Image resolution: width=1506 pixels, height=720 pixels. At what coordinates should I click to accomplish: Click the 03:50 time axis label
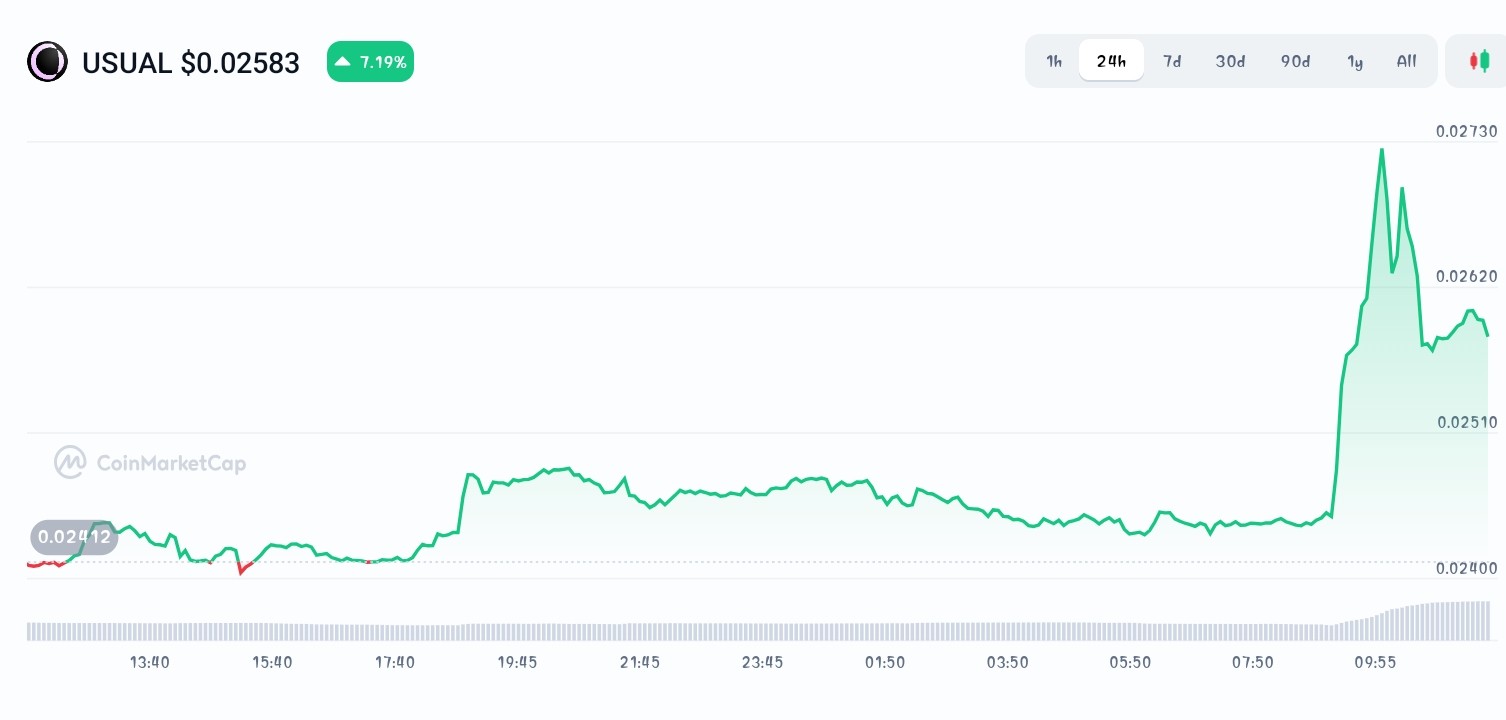coord(1007,662)
